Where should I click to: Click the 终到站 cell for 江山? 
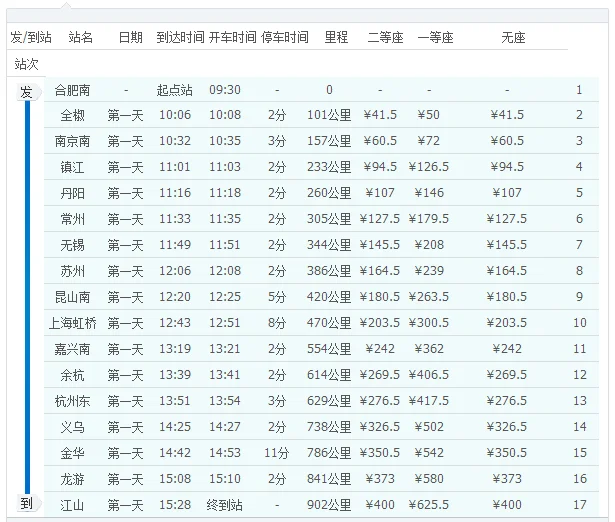[x=224, y=505]
